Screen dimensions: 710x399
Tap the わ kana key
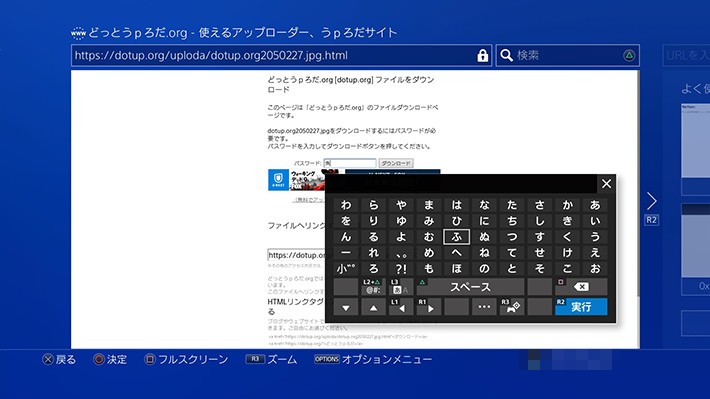(346, 205)
